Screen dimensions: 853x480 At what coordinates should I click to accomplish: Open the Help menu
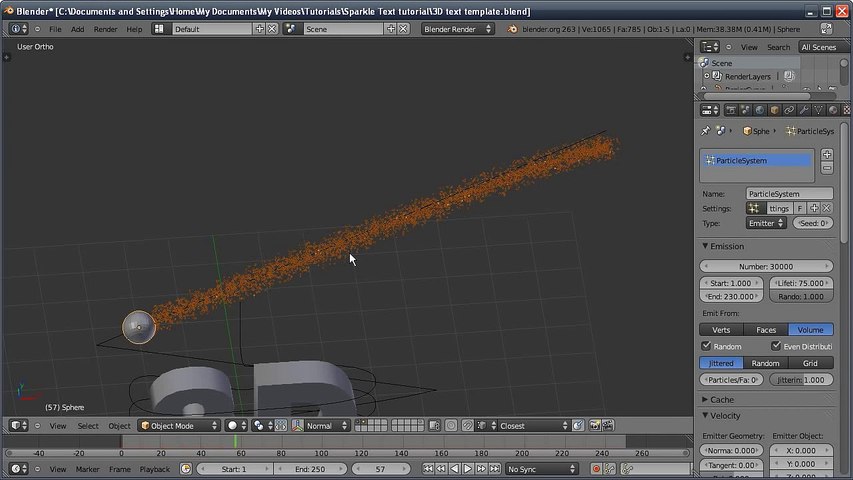(x=134, y=29)
